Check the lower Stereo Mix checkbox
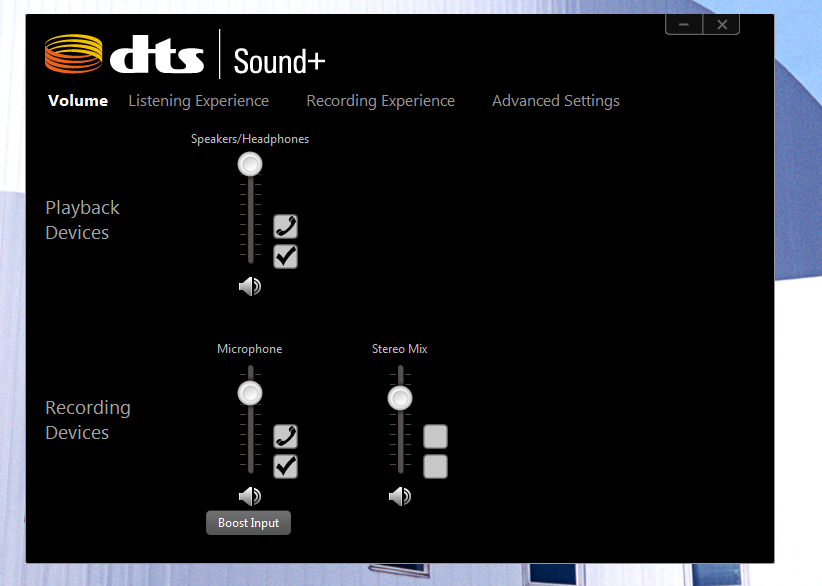Screen dimensions: 822x586 point(435,466)
